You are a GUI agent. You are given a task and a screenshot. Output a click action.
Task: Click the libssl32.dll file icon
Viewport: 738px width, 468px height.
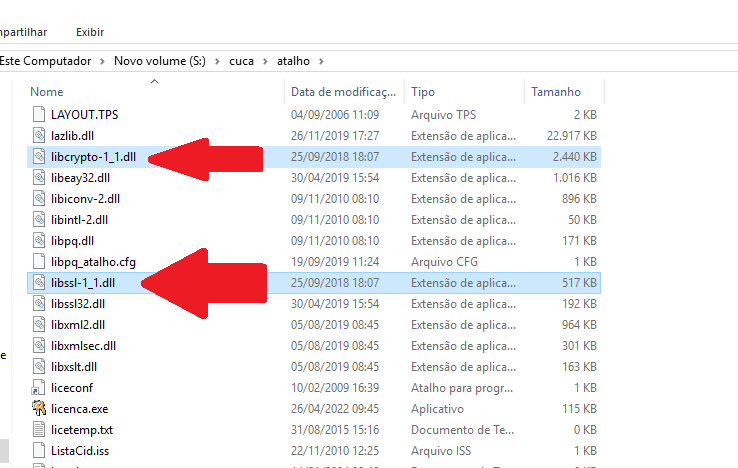click(x=39, y=304)
